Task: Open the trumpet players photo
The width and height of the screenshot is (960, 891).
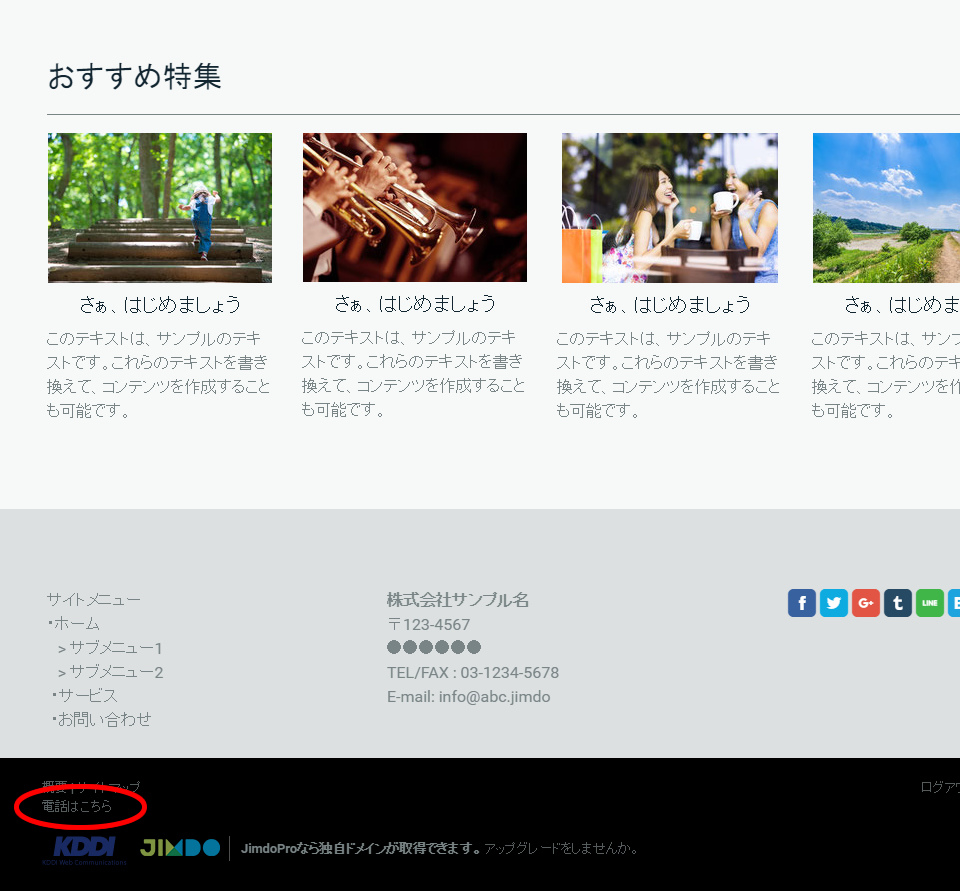Action: pyautogui.click(x=414, y=208)
